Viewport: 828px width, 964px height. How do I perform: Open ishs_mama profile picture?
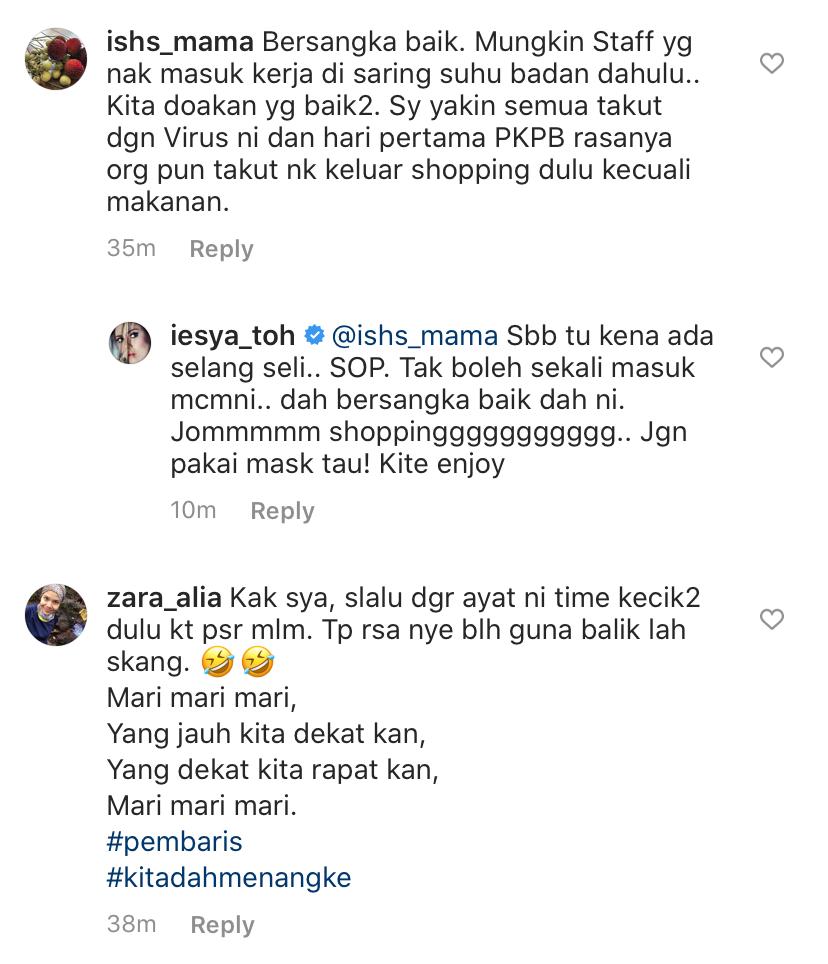click(56, 58)
